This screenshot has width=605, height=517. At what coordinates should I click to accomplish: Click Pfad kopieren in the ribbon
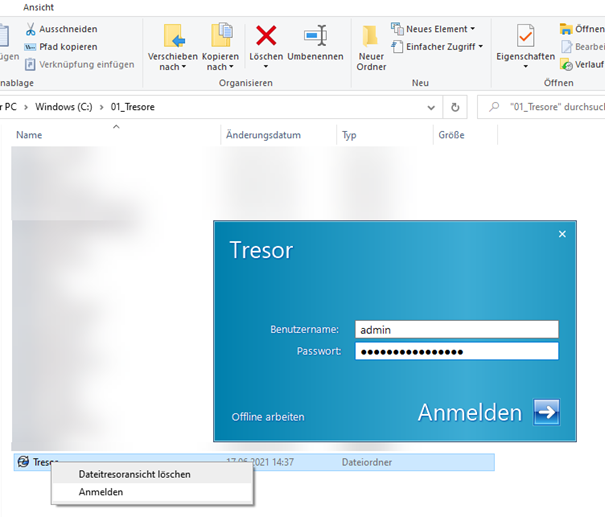point(66,46)
